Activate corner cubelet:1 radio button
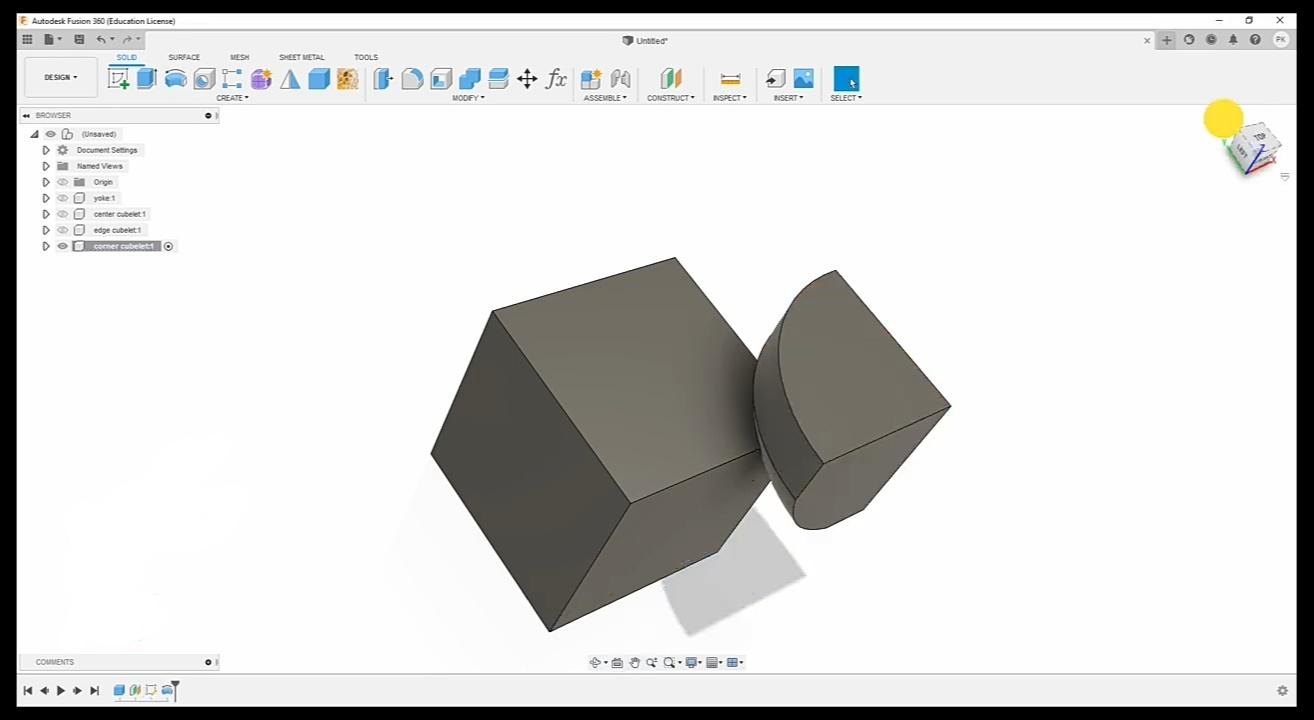Screen dimensions: 1314x720 tap(168, 246)
